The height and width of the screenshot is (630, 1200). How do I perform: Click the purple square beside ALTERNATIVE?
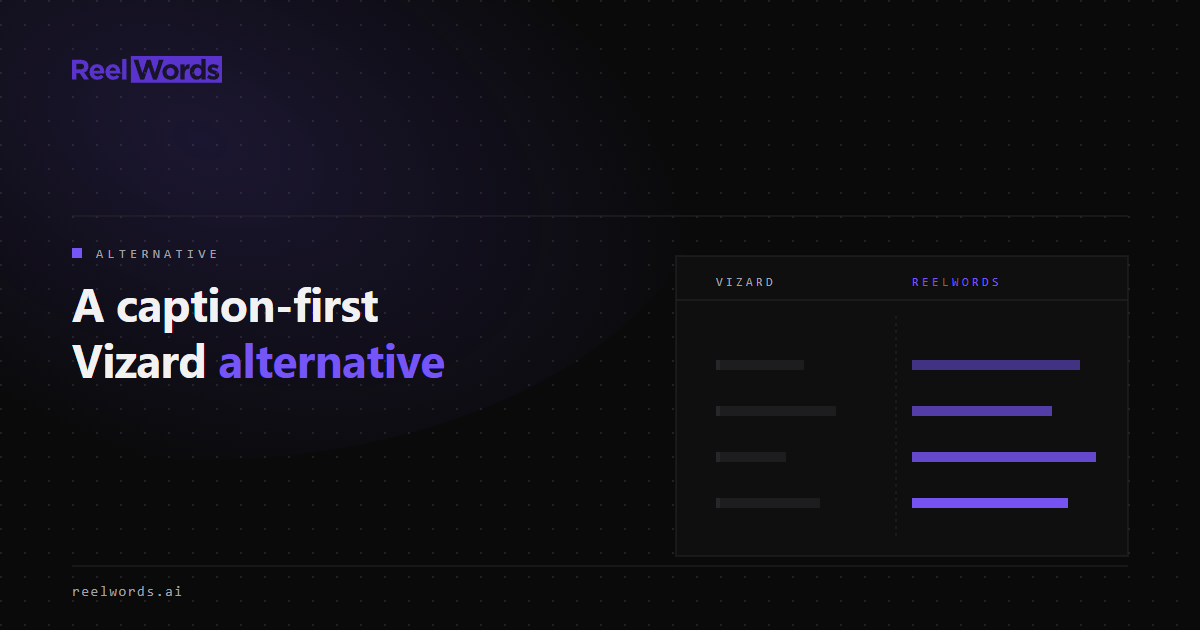tap(77, 253)
